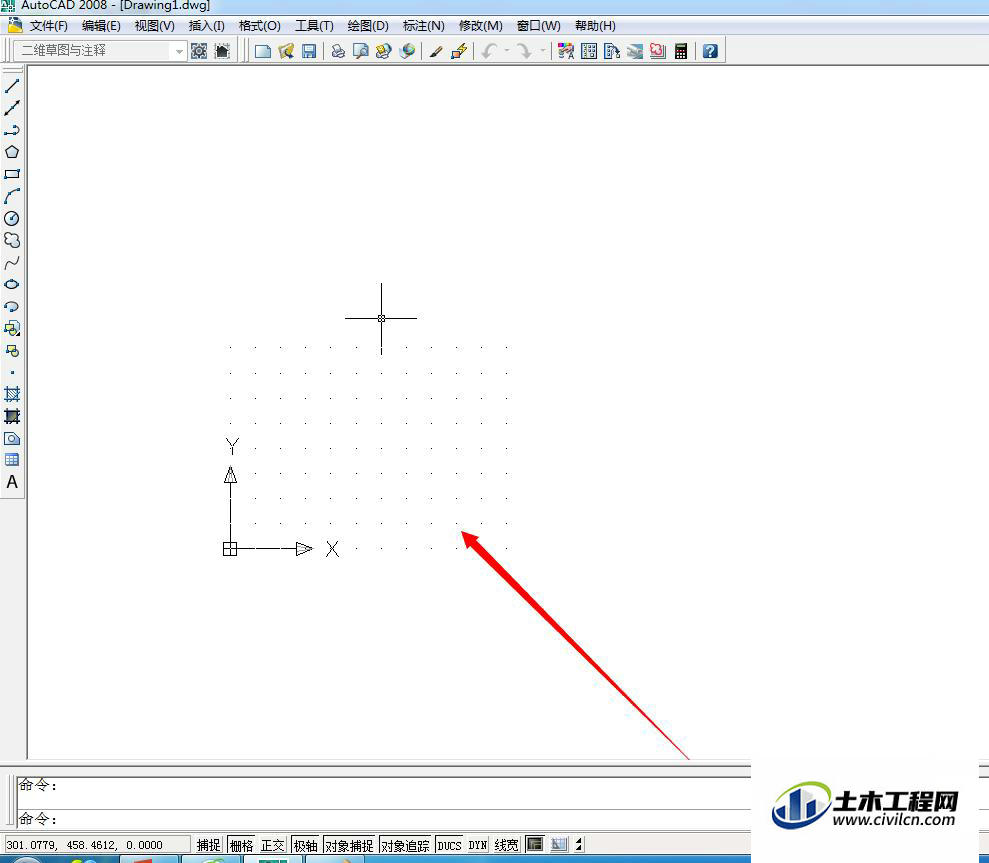Select the Line draw tool
The height and width of the screenshot is (863, 989).
click(x=12, y=86)
